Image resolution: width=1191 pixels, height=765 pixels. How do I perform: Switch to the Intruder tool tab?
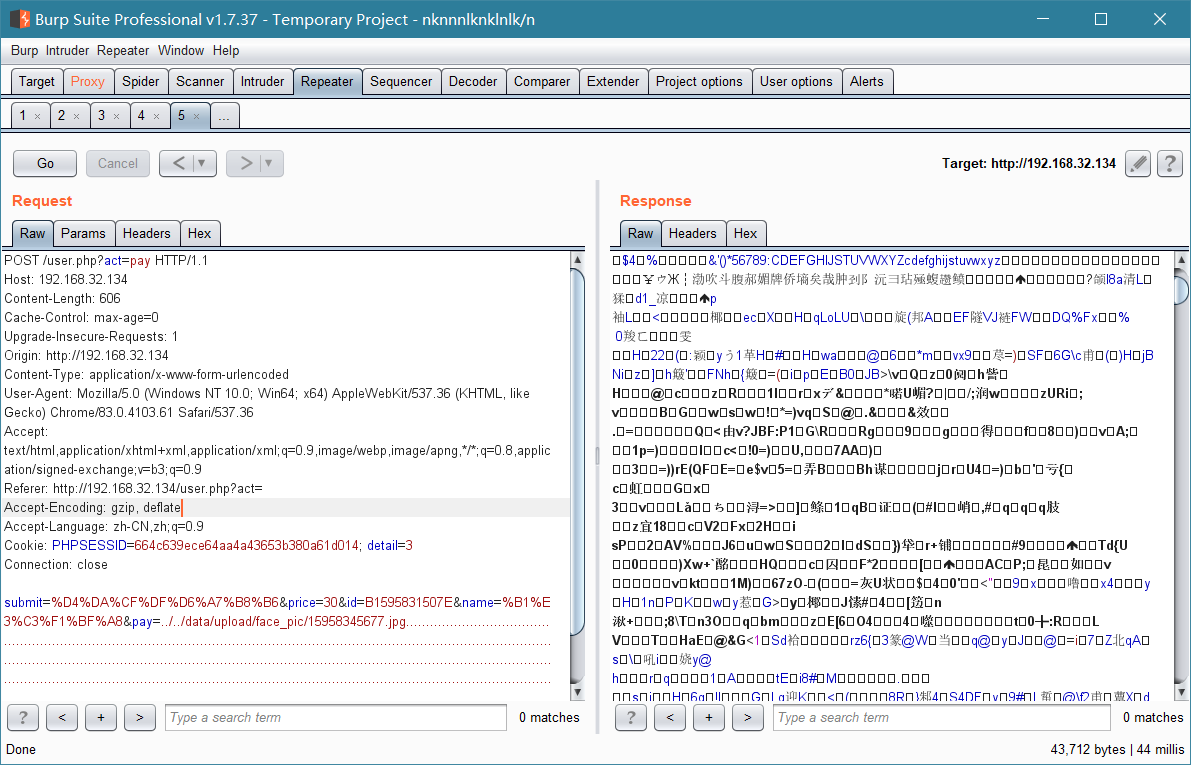[262, 81]
